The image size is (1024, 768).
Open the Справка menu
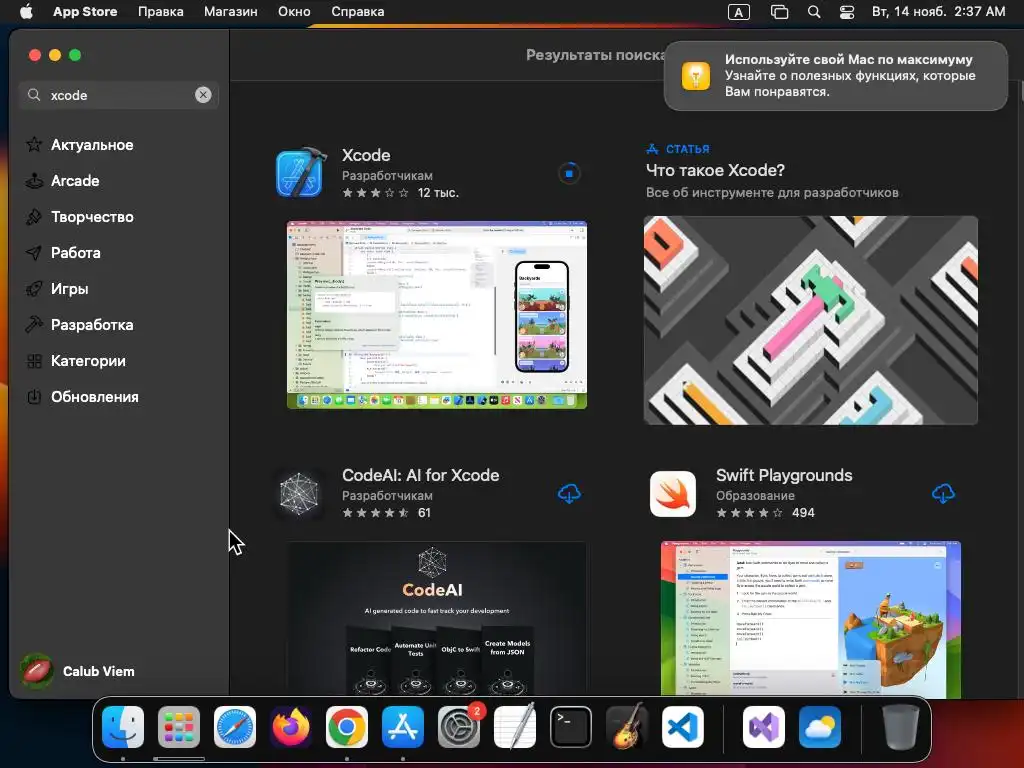pyautogui.click(x=357, y=12)
